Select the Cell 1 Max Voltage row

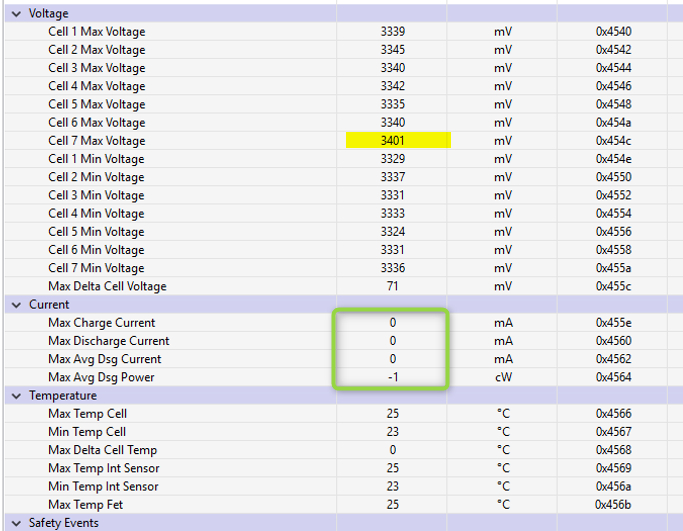click(x=343, y=32)
